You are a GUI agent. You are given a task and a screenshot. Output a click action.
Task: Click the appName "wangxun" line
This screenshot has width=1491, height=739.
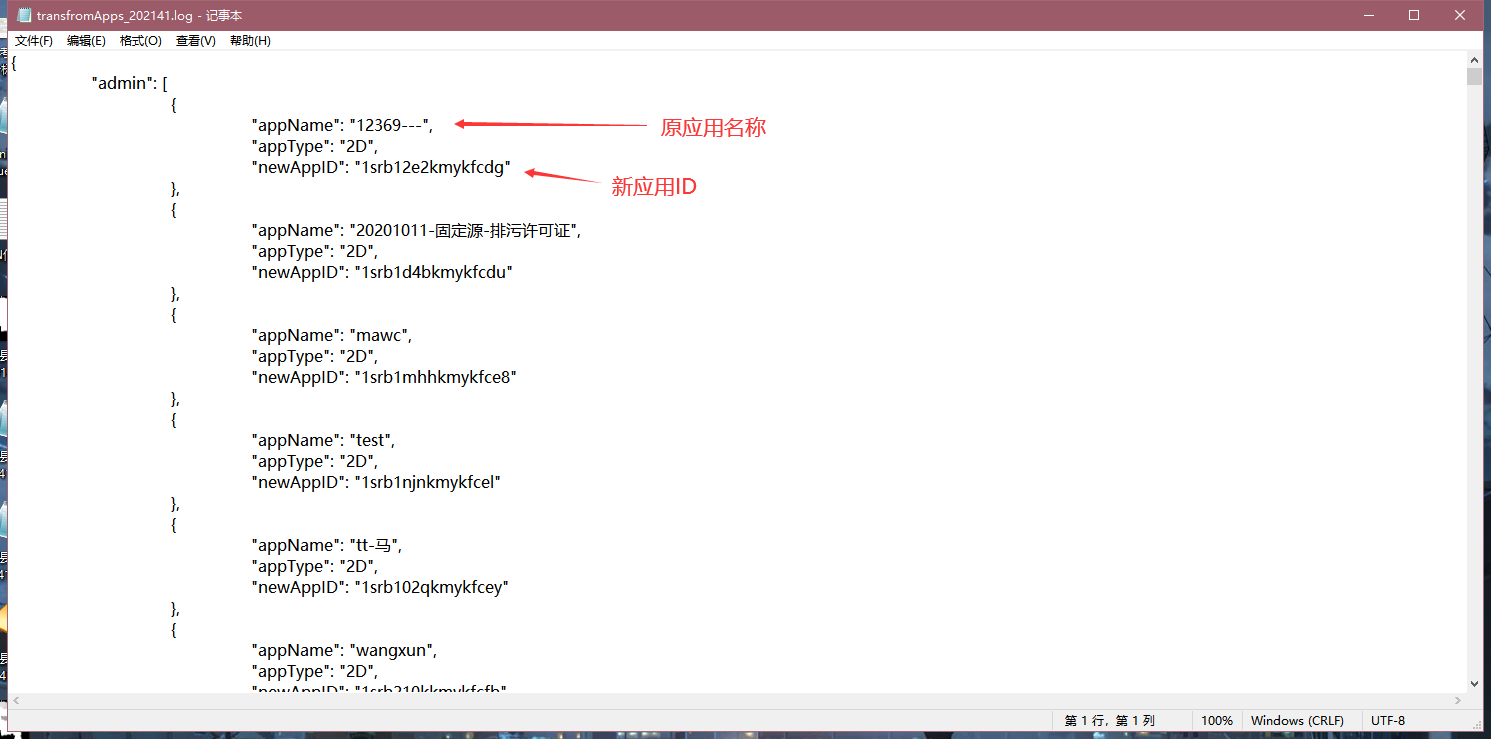344,650
